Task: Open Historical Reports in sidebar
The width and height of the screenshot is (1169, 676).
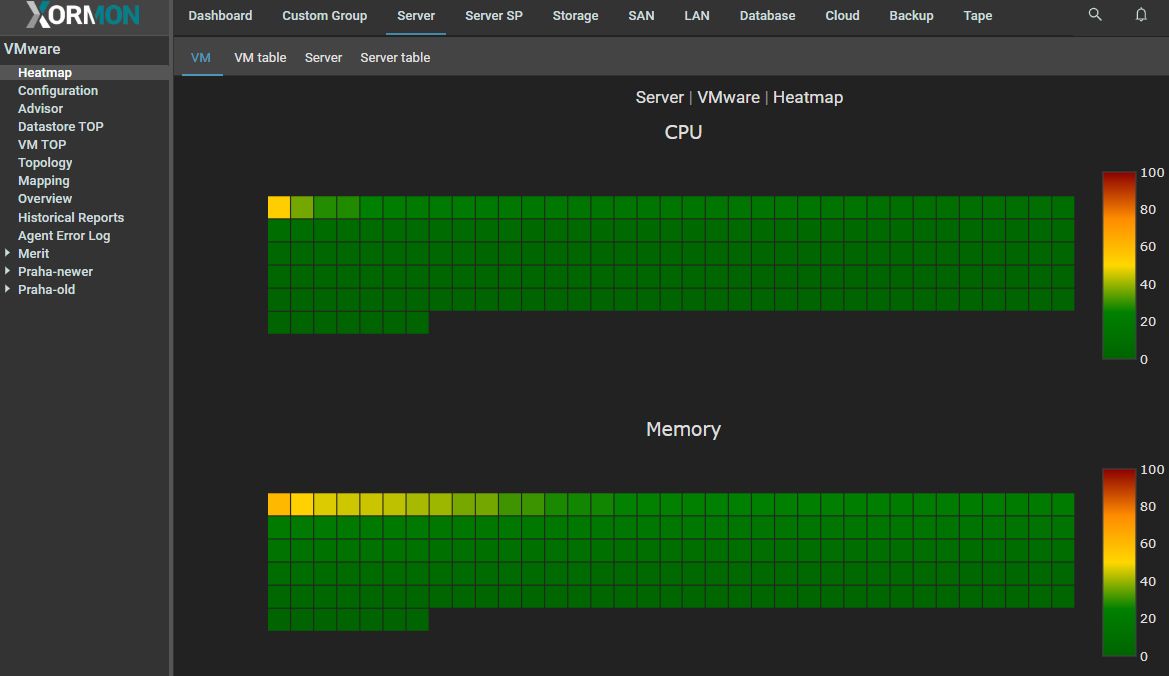Action: pyautogui.click(x=71, y=218)
